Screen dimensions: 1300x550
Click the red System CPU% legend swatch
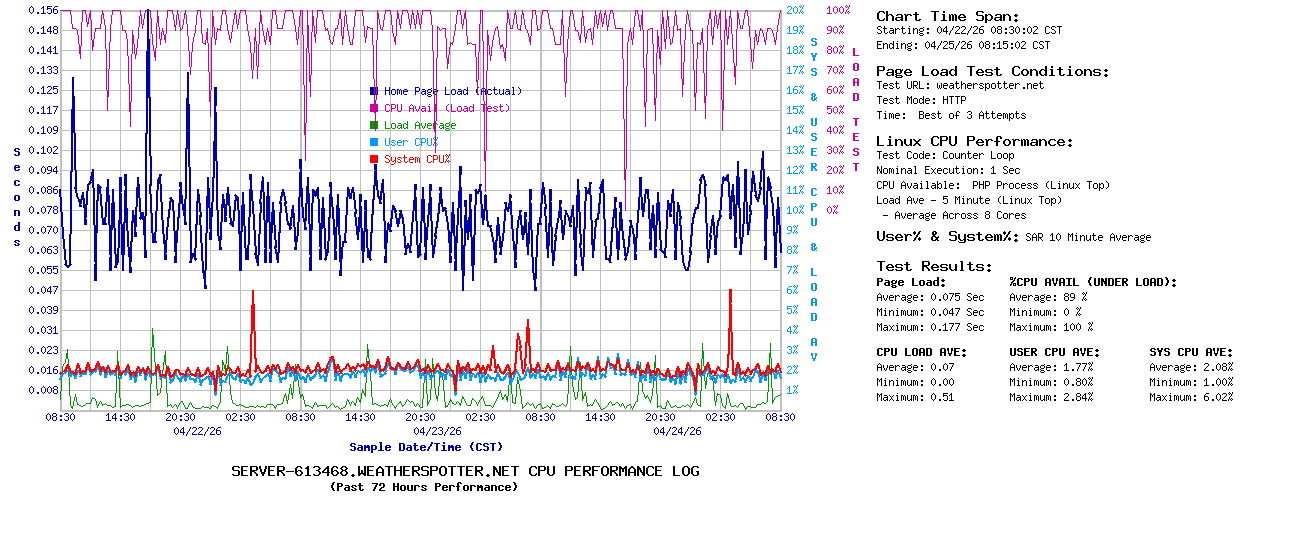point(374,159)
